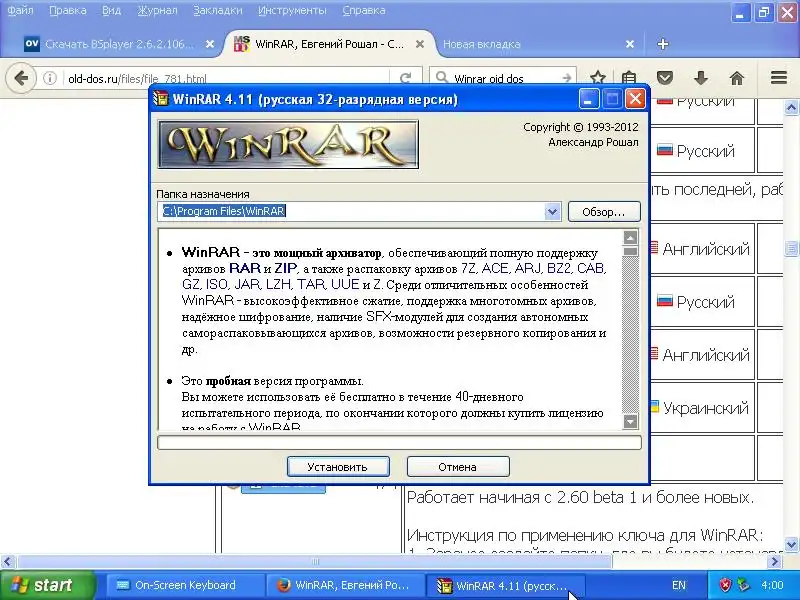Click the Обзор... browse button
This screenshot has height=600, width=800.
tap(604, 212)
